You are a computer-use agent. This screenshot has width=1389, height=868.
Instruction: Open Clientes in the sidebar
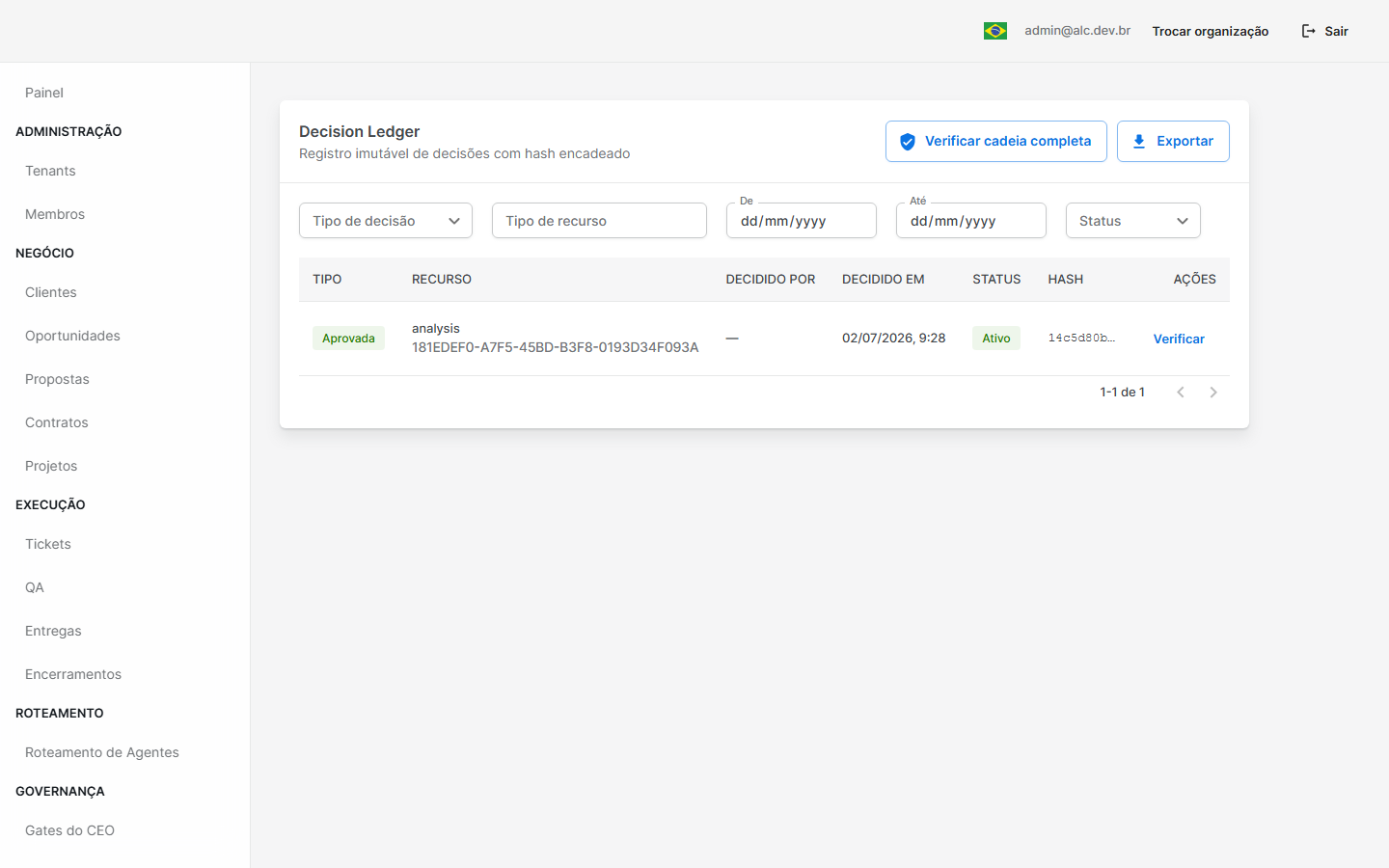tap(51, 292)
